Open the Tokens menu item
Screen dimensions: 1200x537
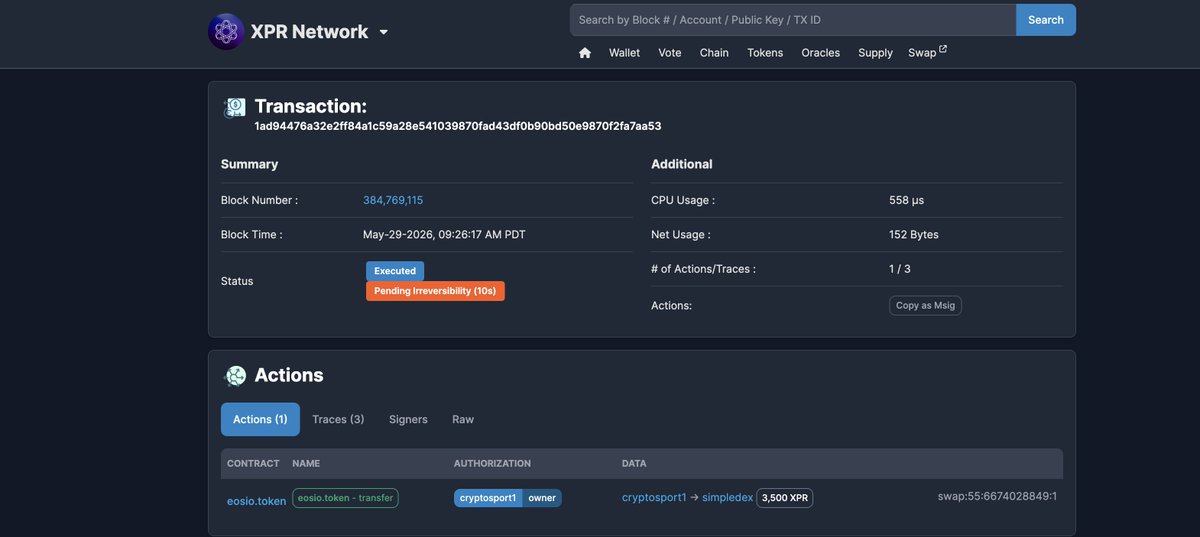pos(765,53)
